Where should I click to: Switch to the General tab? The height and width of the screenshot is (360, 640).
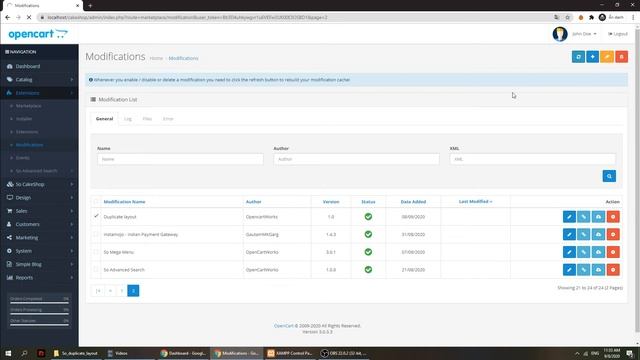click(104, 119)
